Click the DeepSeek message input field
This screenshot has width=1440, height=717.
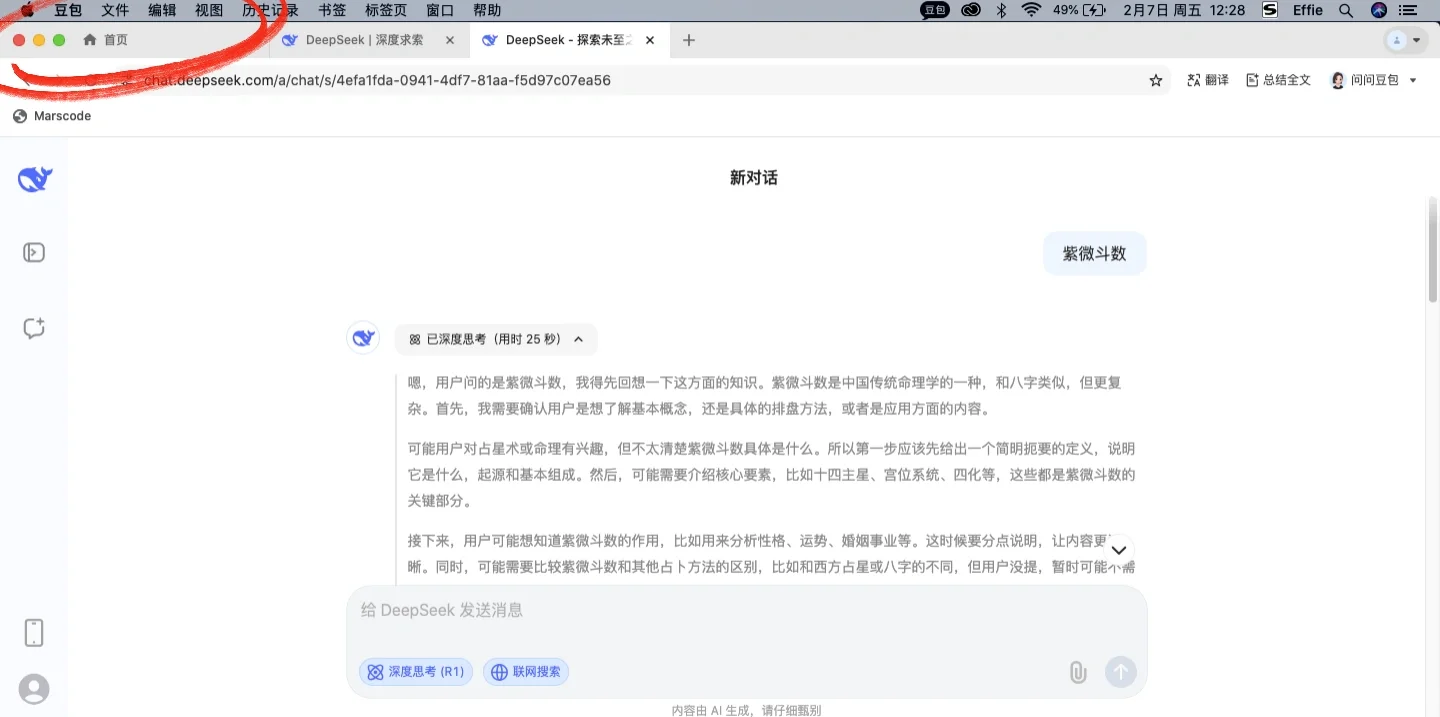700,610
